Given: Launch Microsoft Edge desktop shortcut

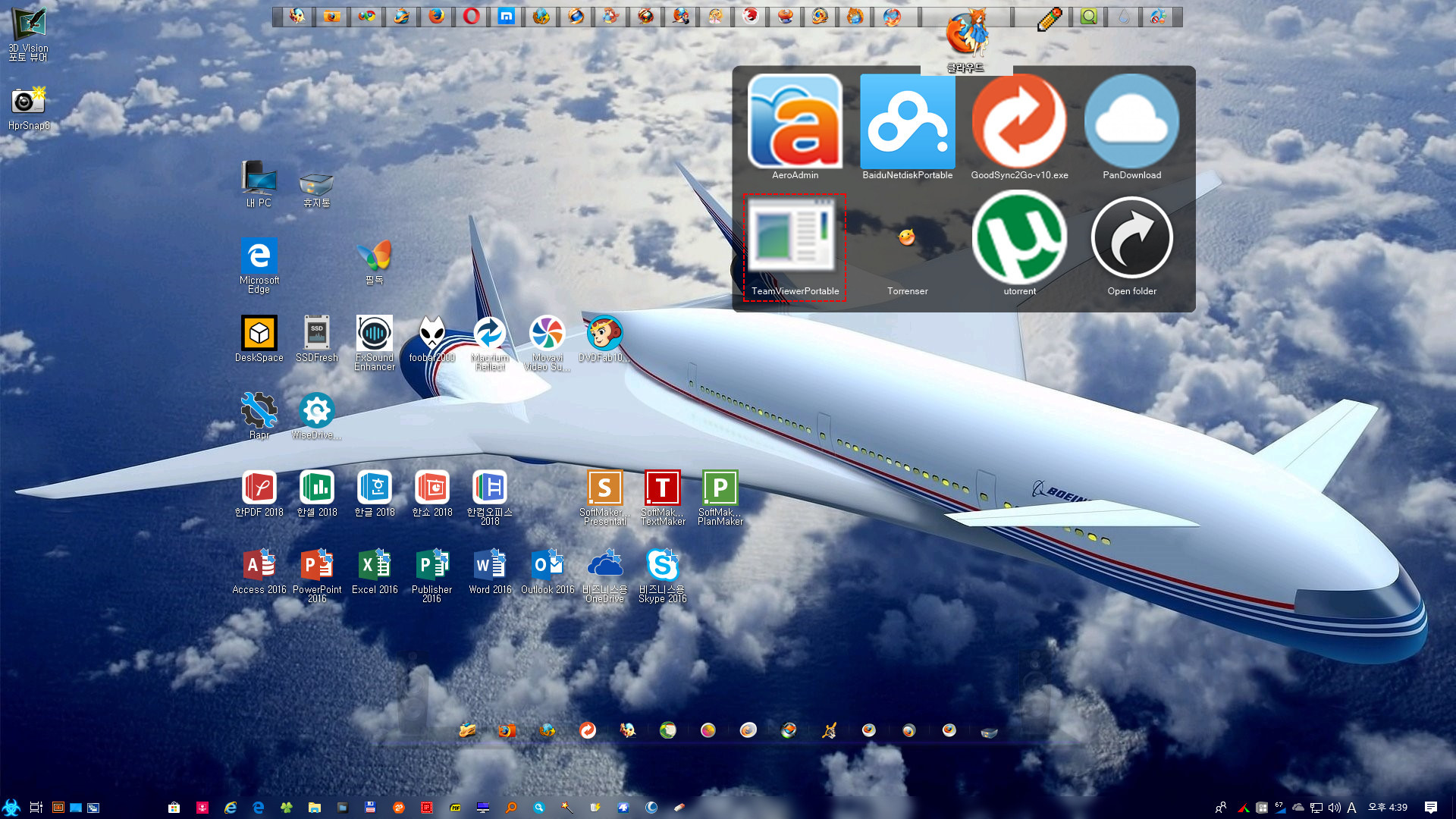Looking at the screenshot, I should point(259,265).
